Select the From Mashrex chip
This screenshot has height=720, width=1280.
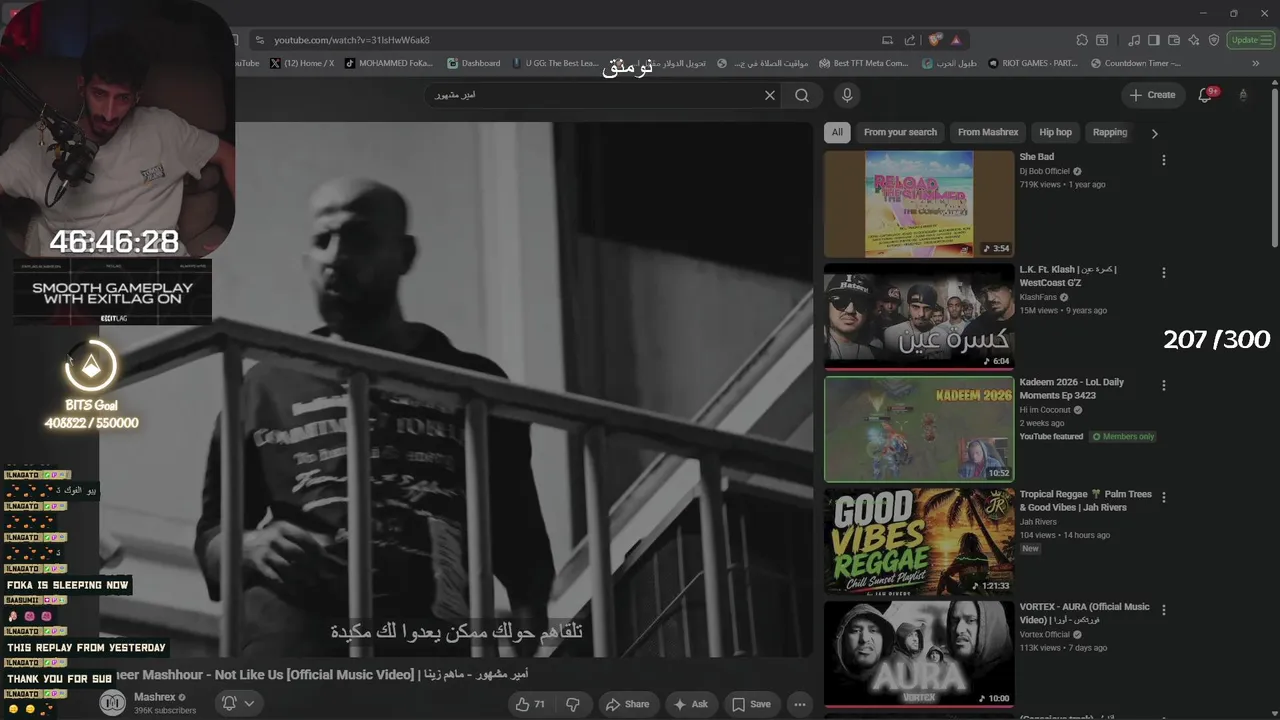click(x=988, y=132)
